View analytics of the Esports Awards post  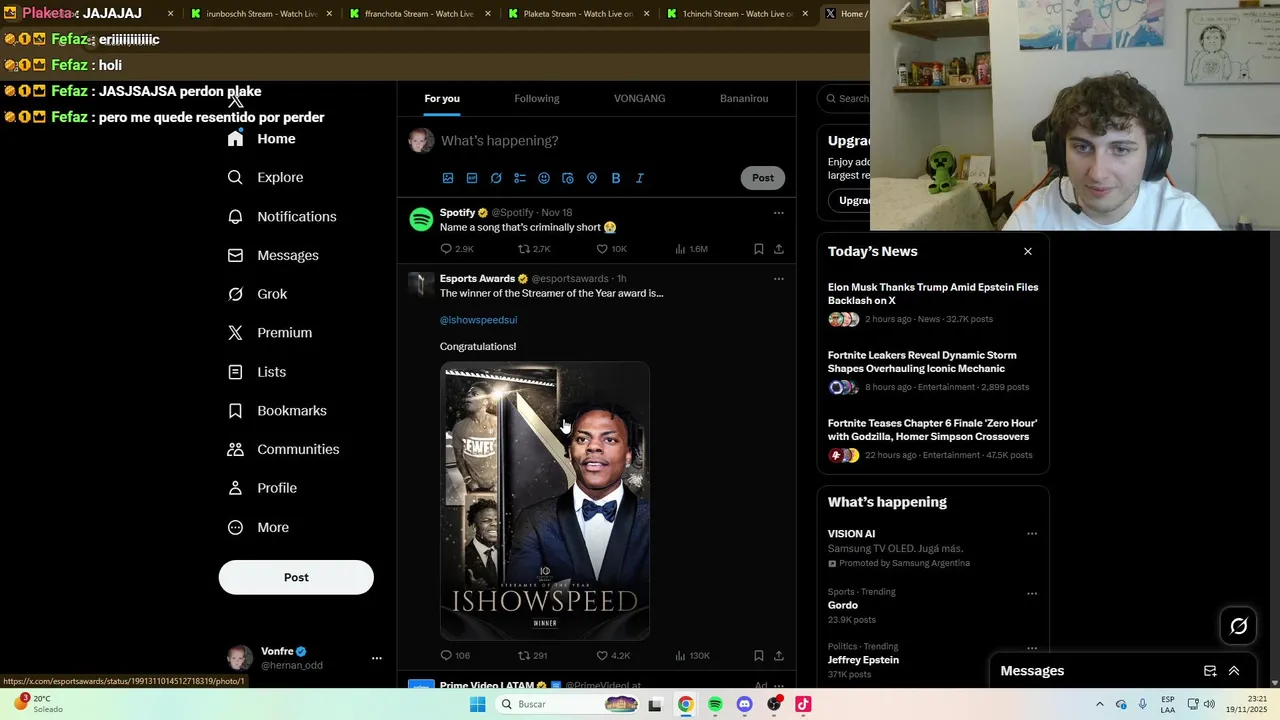(x=692, y=656)
